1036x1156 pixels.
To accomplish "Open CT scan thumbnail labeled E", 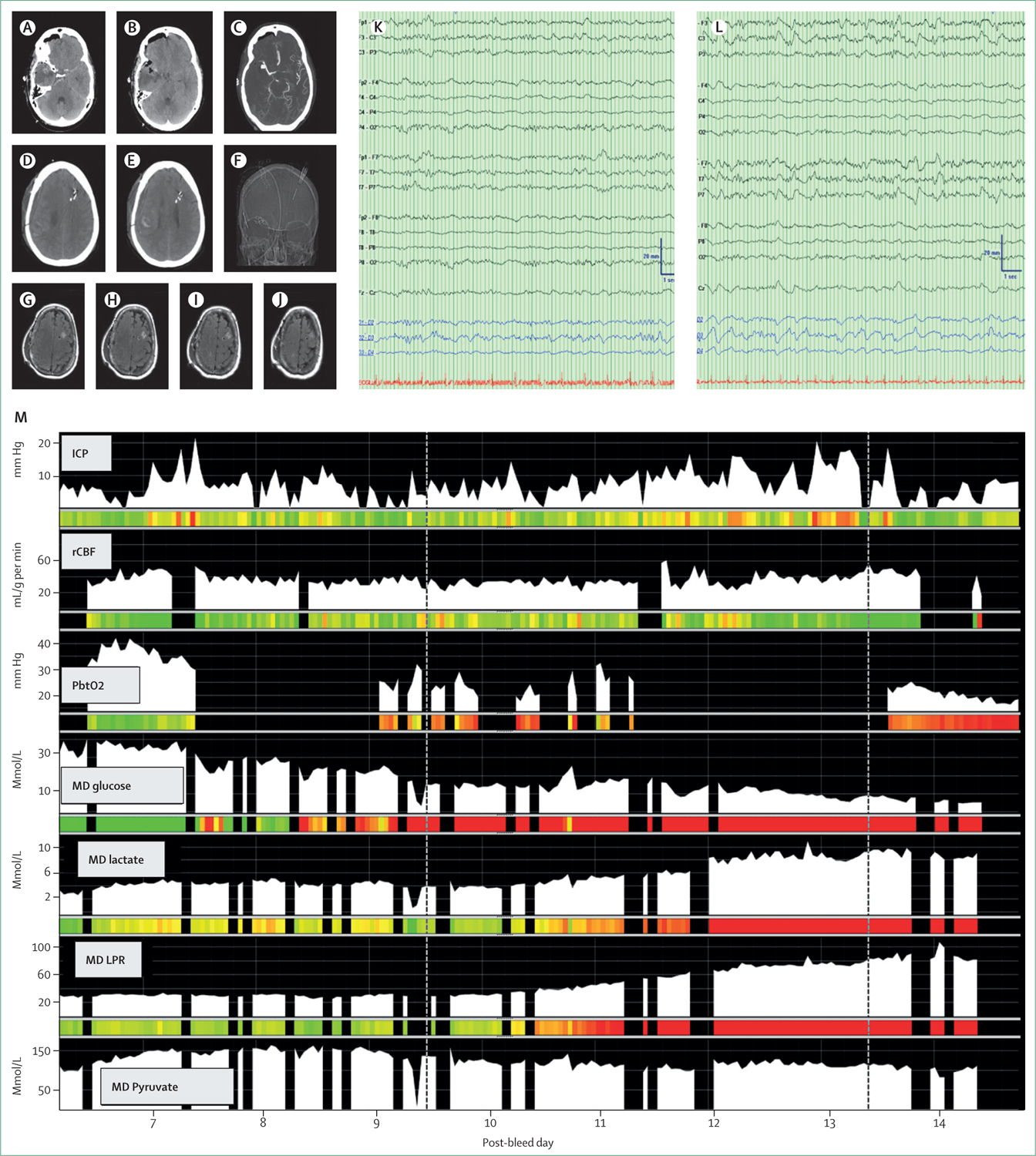I will click(x=164, y=208).
